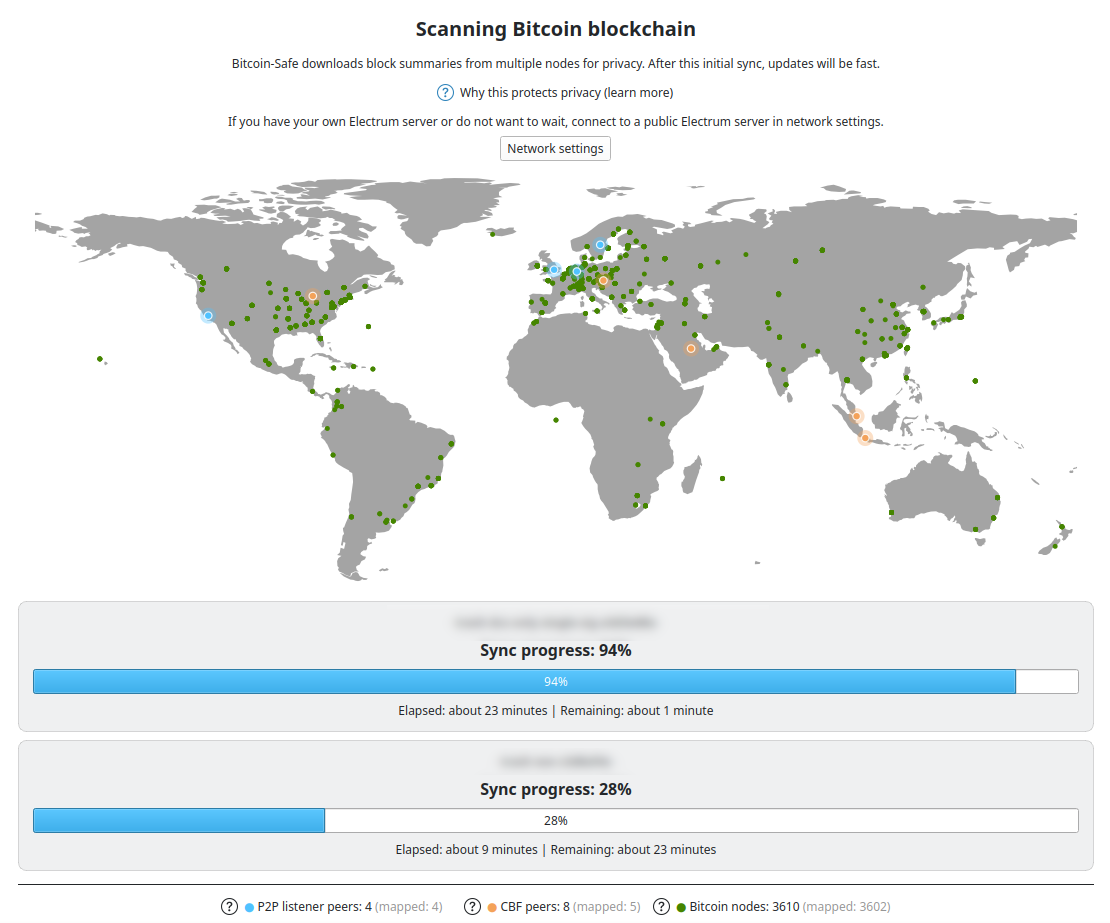Click 'Sync progress: 28%' heading
The height and width of the screenshot is (923, 1110).
pyautogui.click(x=556, y=789)
